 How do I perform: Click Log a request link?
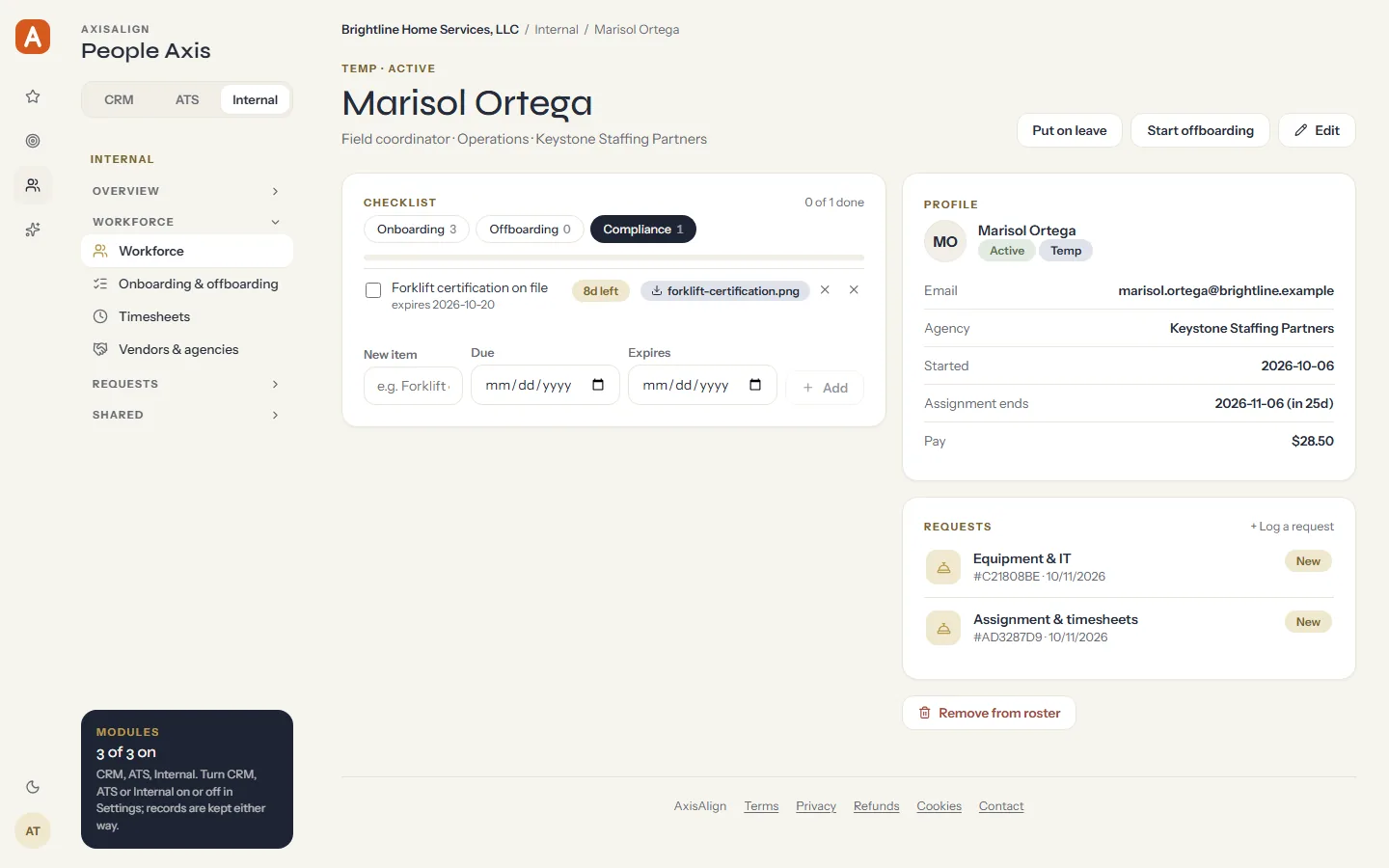coord(1292,527)
